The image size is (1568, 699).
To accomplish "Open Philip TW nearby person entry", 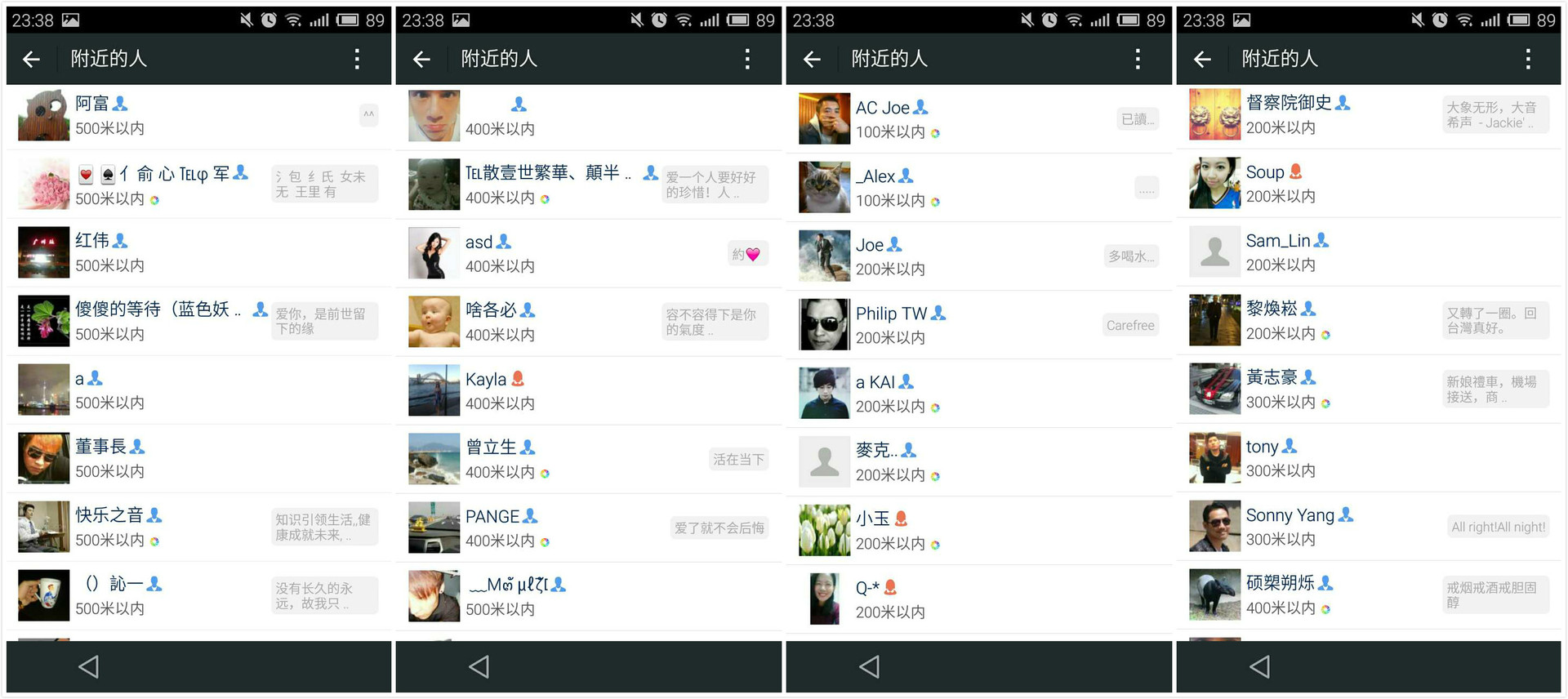I will click(x=978, y=325).
